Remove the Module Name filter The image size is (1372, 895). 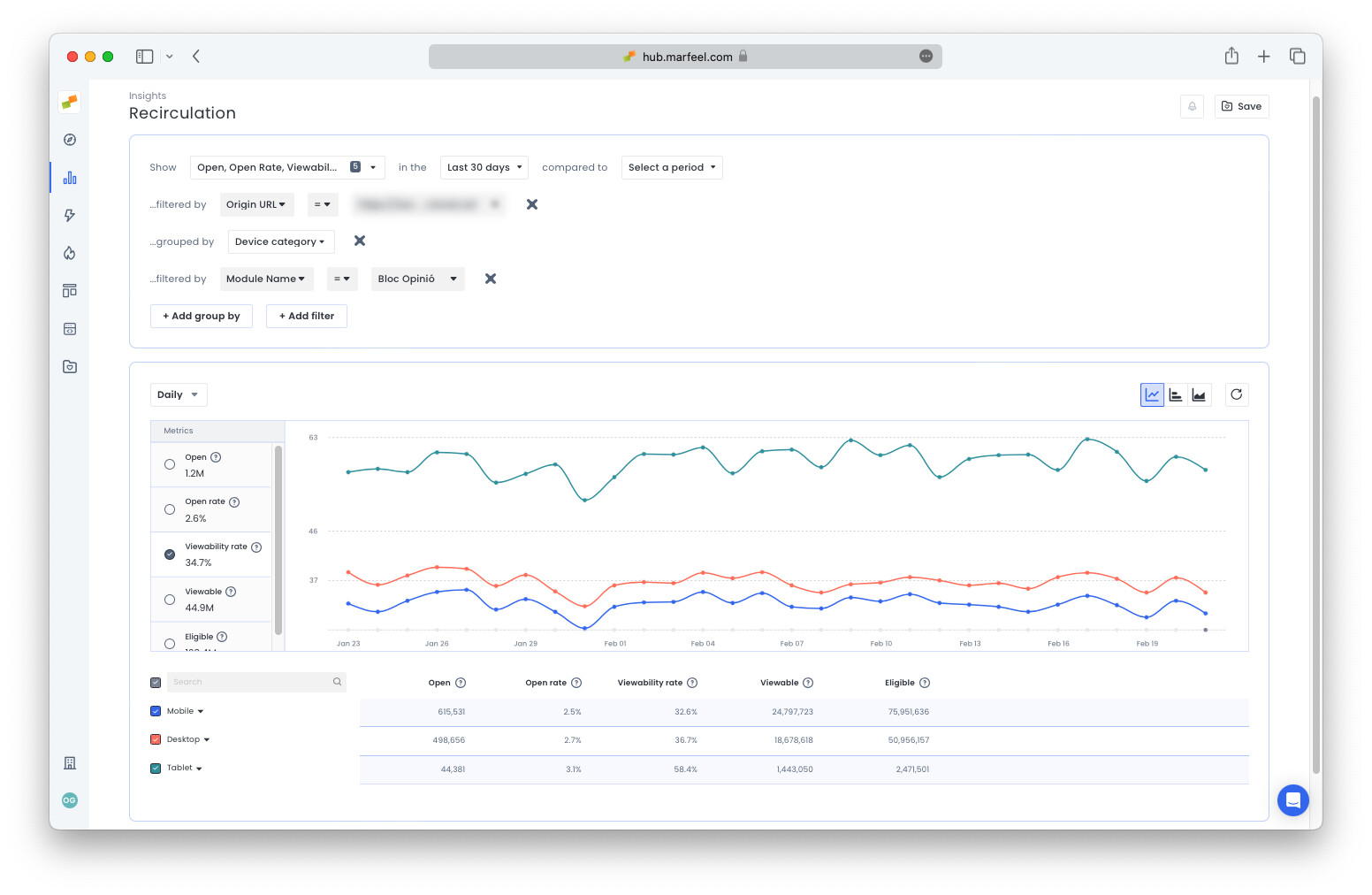point(491,279)
